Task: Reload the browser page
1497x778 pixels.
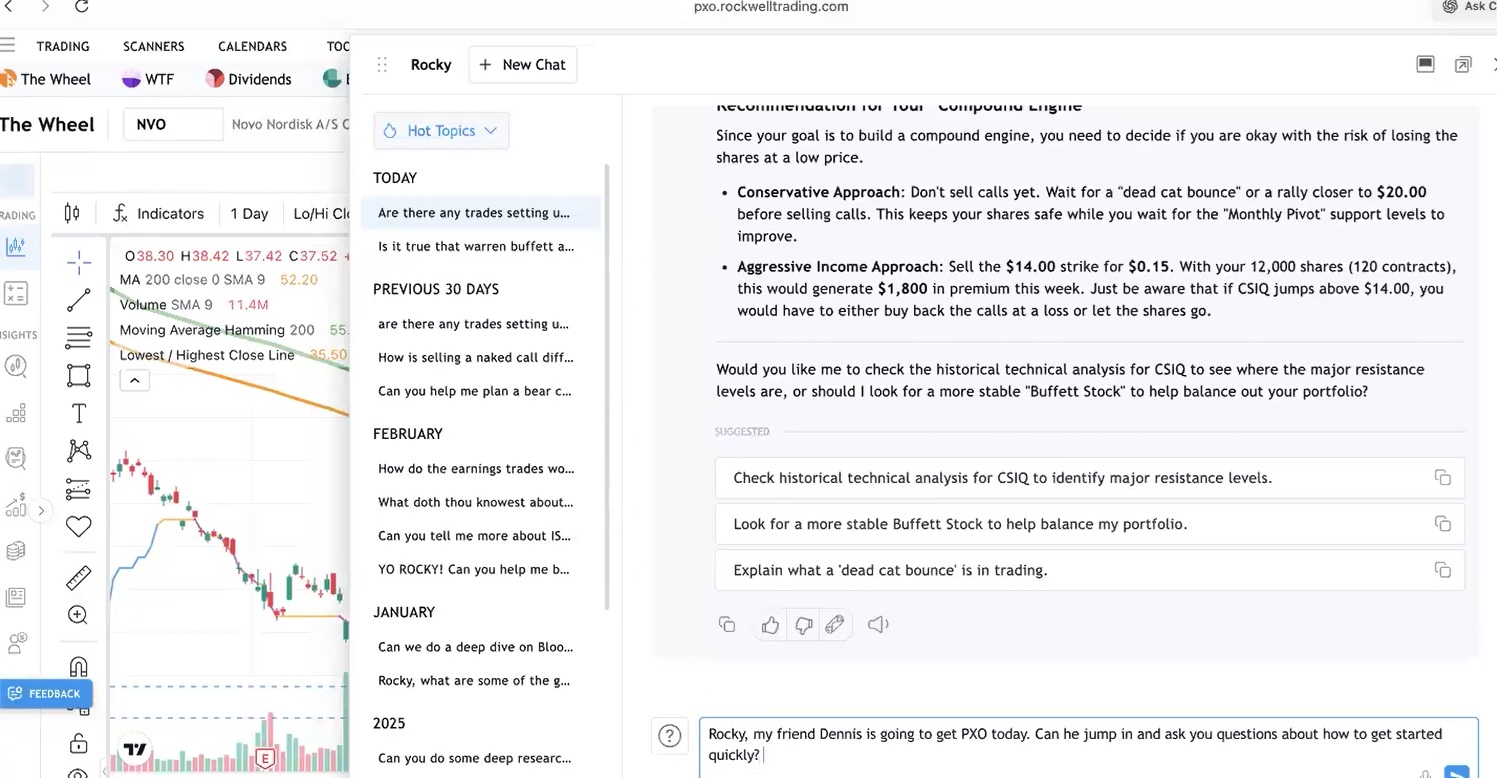Action: pyautogui.click(x=82, y=7)
